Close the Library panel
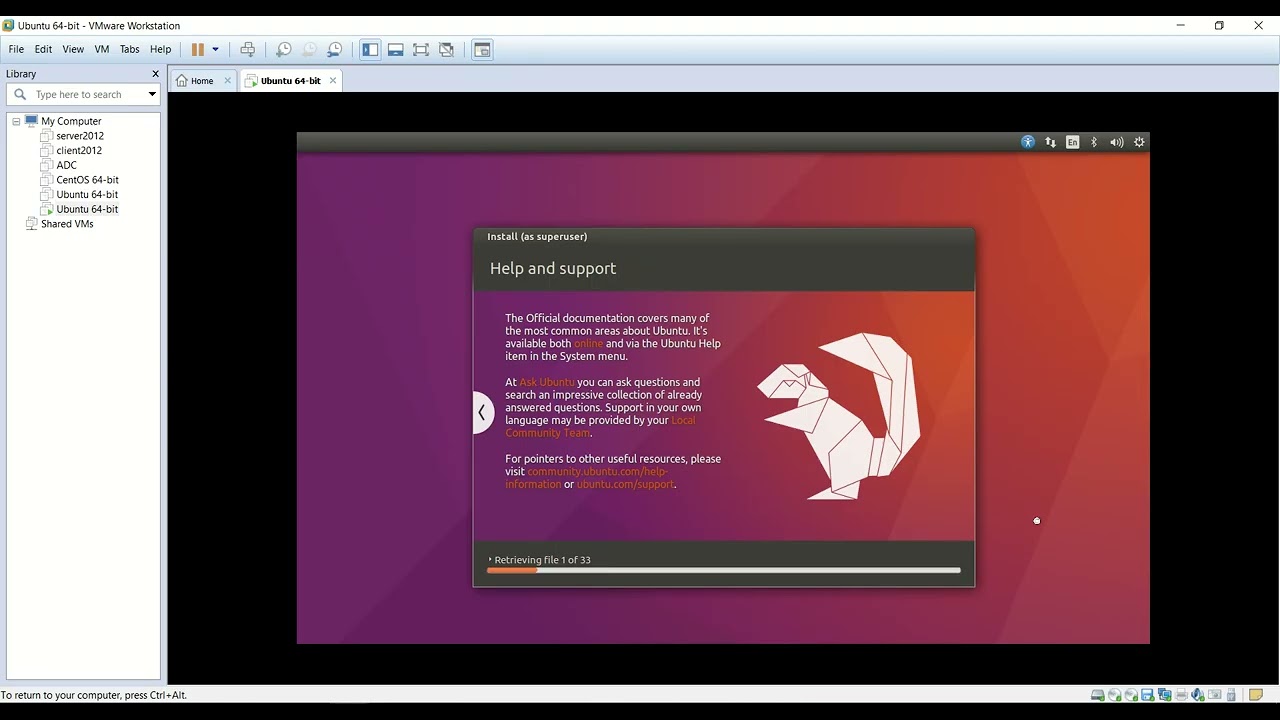 point(155,74)
